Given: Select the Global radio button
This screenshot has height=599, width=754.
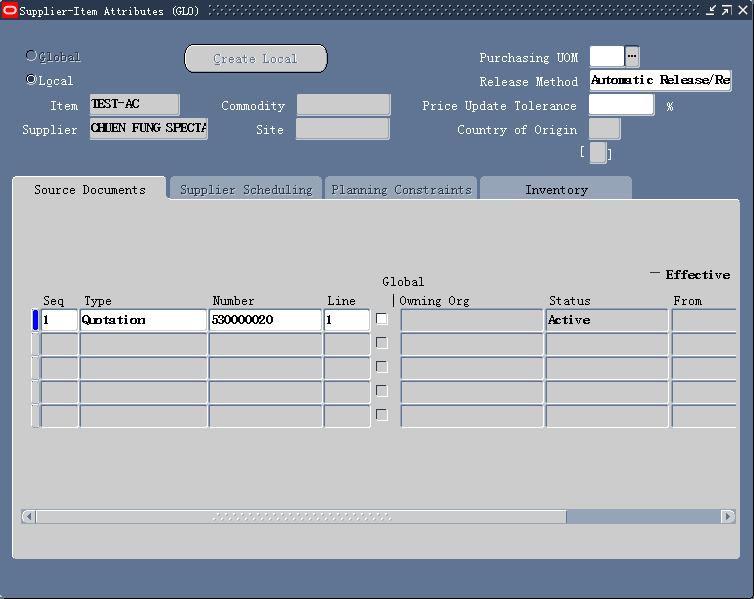Looking at the screenshot, I should click(x=32, y=57).
